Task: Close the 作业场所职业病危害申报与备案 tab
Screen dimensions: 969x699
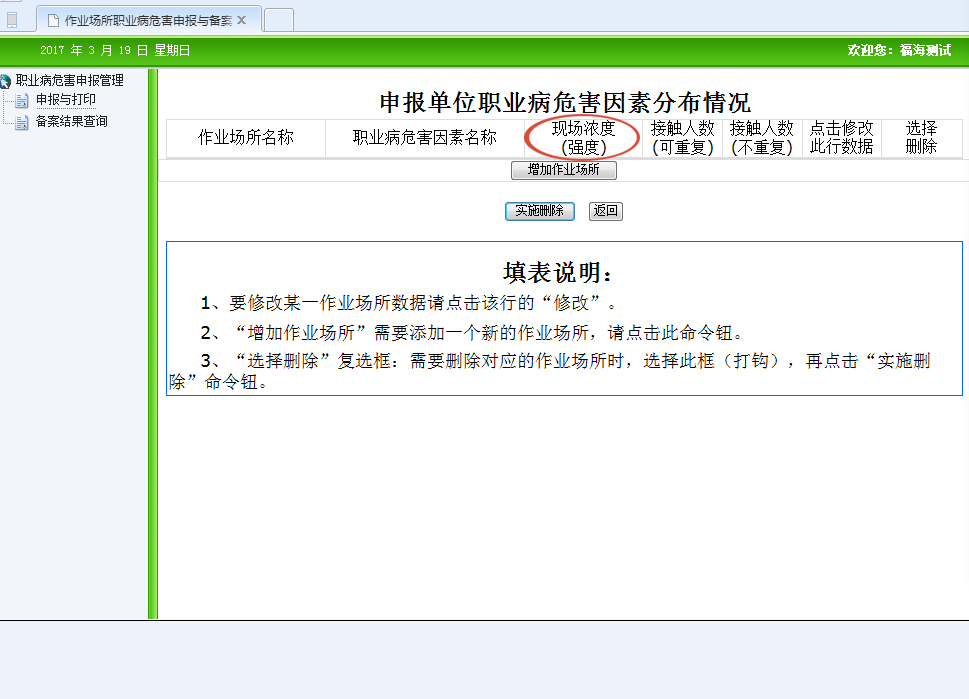Action: [x=241, y=20]
